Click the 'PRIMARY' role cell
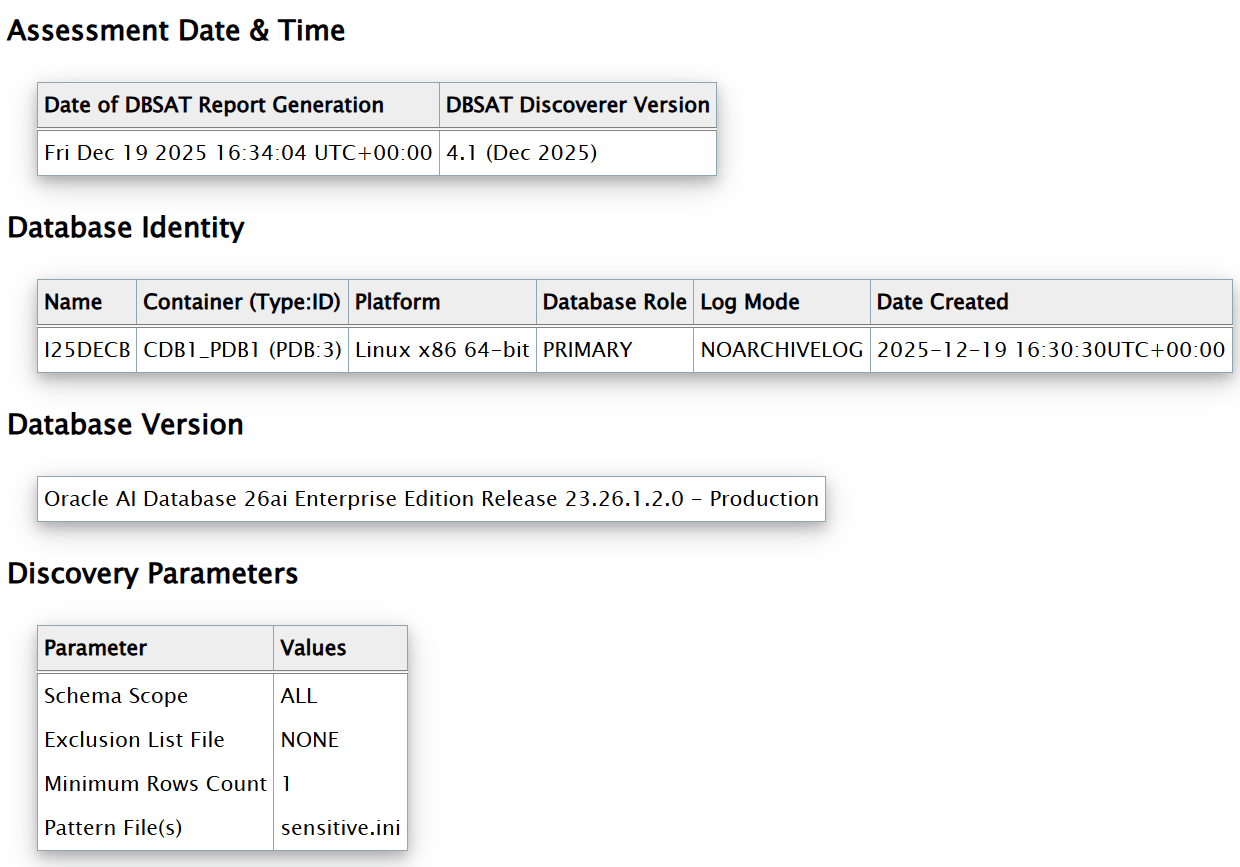The image size is (1240, 867). 615,350
